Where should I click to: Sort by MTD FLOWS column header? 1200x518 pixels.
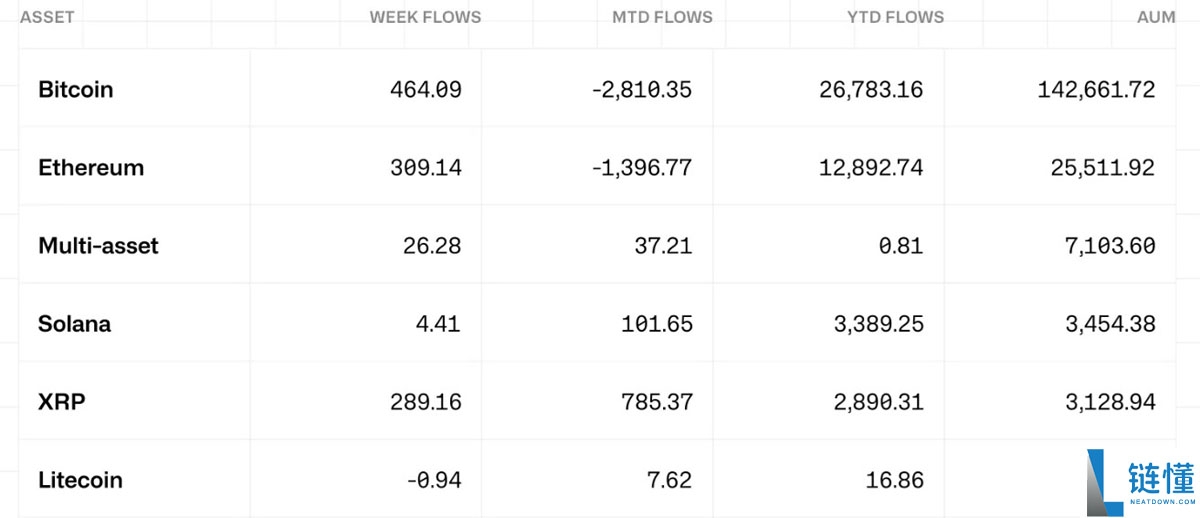[662, 17]
